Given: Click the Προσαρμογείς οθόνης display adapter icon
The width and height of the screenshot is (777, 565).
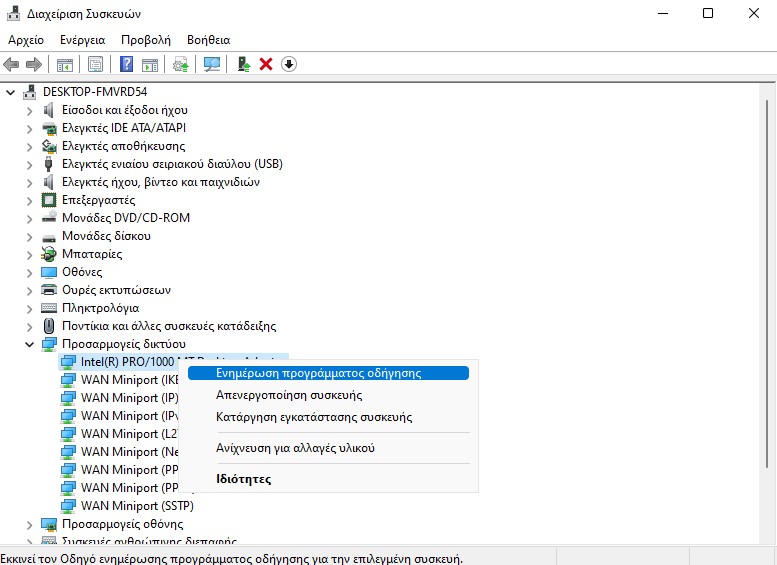Looking at the screenshot, I should [49, 524].
